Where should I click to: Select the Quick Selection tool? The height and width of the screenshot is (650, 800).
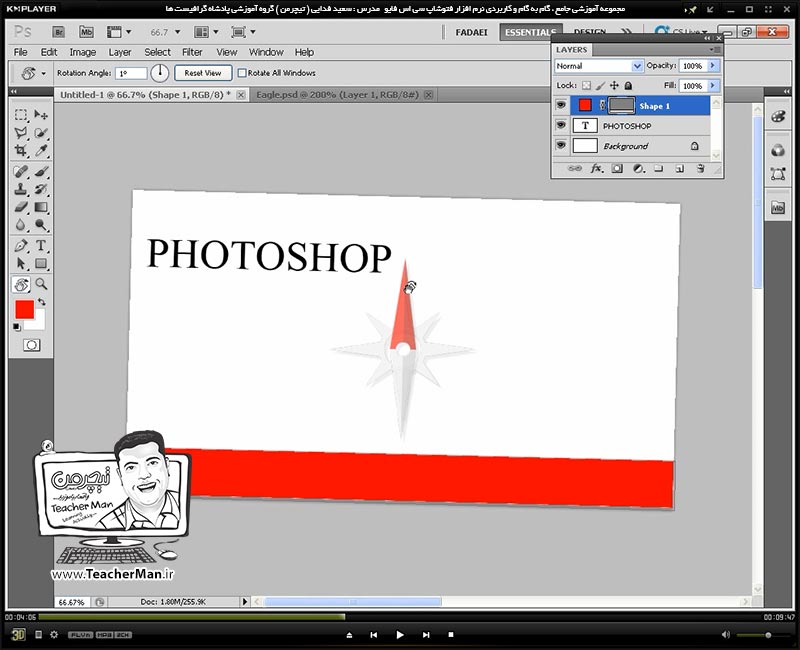point(41,133)
